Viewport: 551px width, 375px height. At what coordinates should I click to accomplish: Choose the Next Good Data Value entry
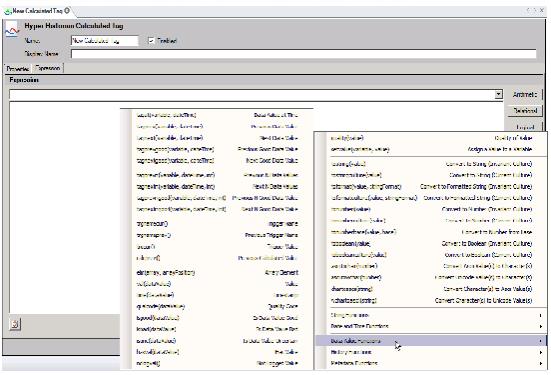217,161
